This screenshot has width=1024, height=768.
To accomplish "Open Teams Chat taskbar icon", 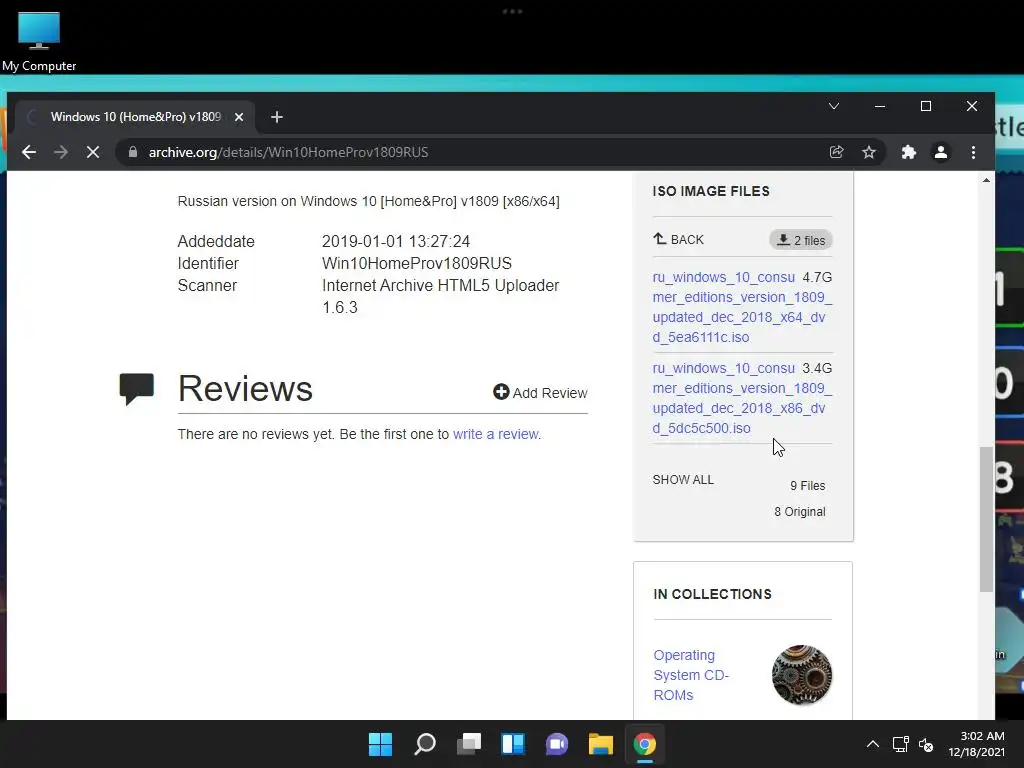I will [x=557, y=744].
